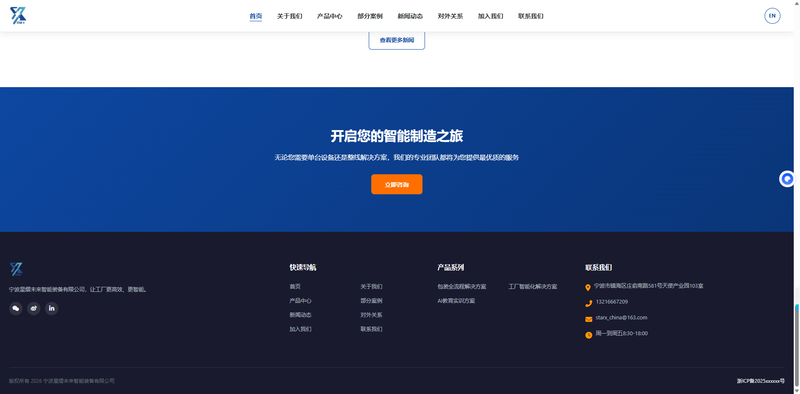The height and width of the screenshot is (394, 800).
Task: Go to 联系我们 in the top navigation
Action: click(531, 16)
